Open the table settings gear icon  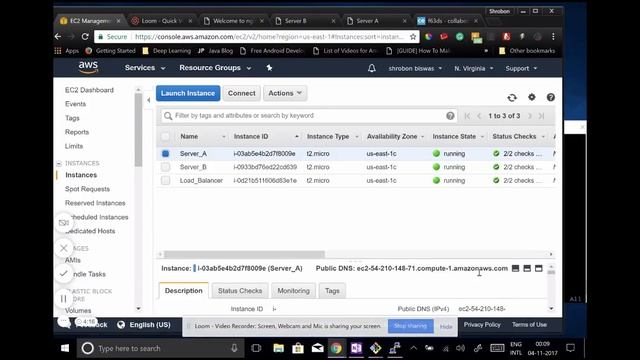point(531,97)
